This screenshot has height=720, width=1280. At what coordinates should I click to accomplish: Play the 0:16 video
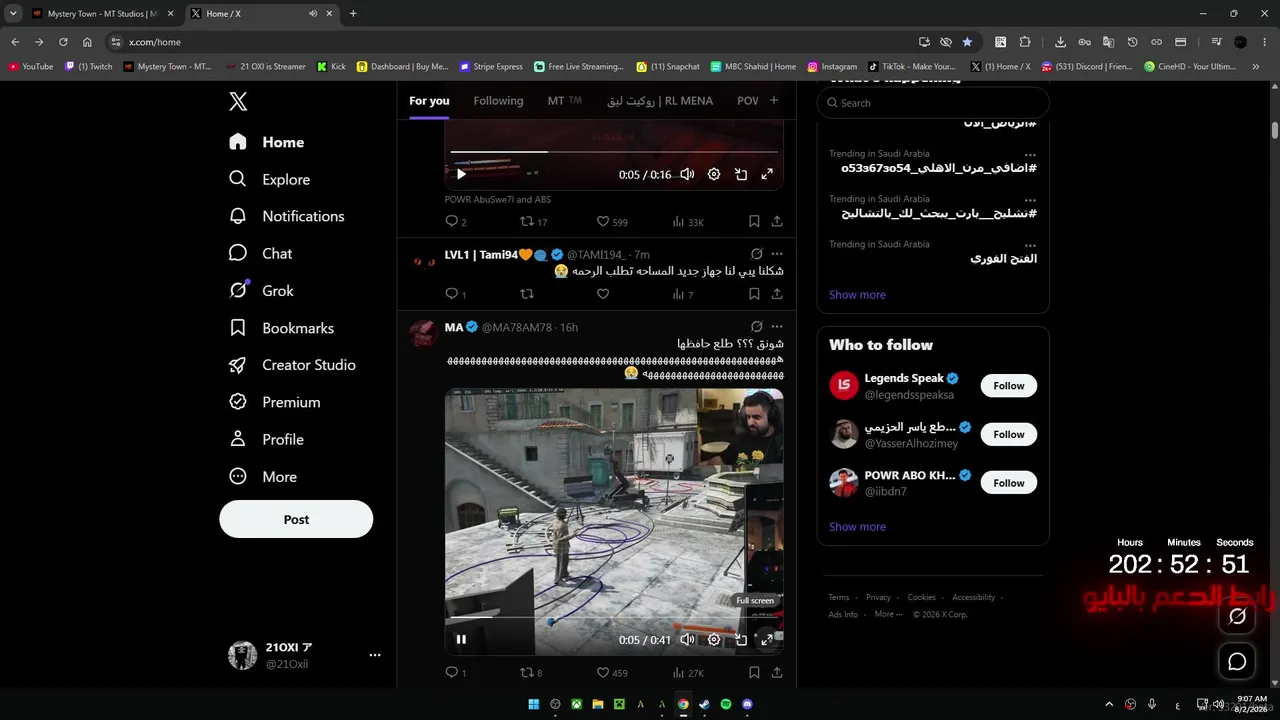(461, 174)
